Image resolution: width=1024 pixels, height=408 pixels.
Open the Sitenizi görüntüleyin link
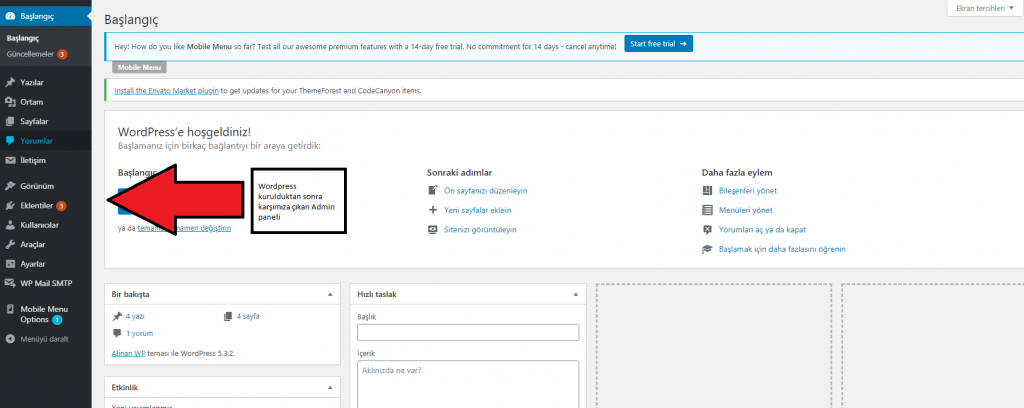[x=480, y=230]
